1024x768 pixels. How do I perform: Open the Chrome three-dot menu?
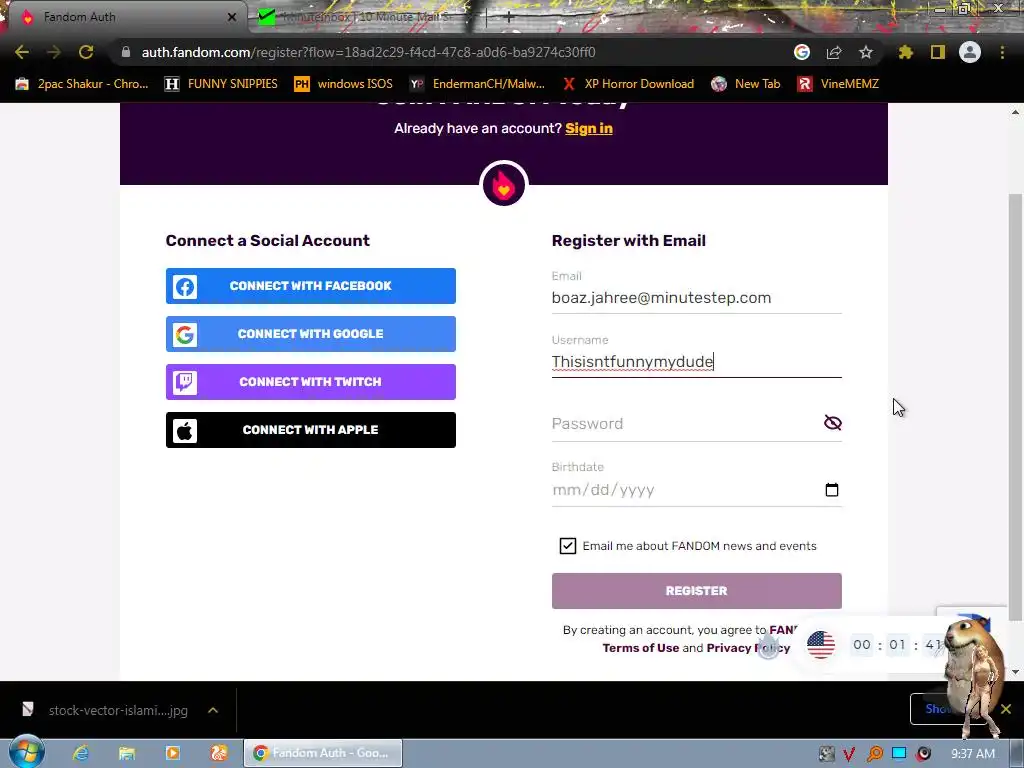click(1002, 52)
